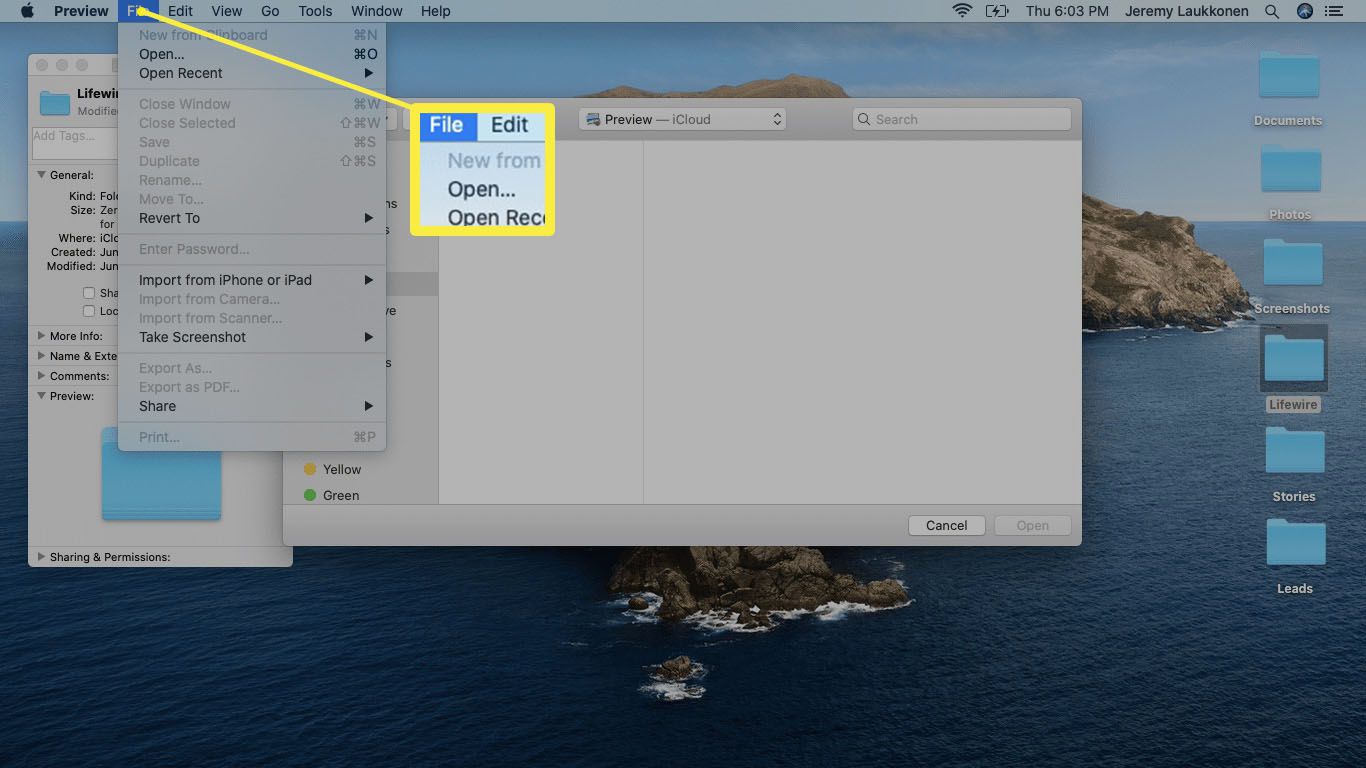Screen dimensions: 1366x768
Task: Click the Stories folder icon
Action: tap(1294, 453)
